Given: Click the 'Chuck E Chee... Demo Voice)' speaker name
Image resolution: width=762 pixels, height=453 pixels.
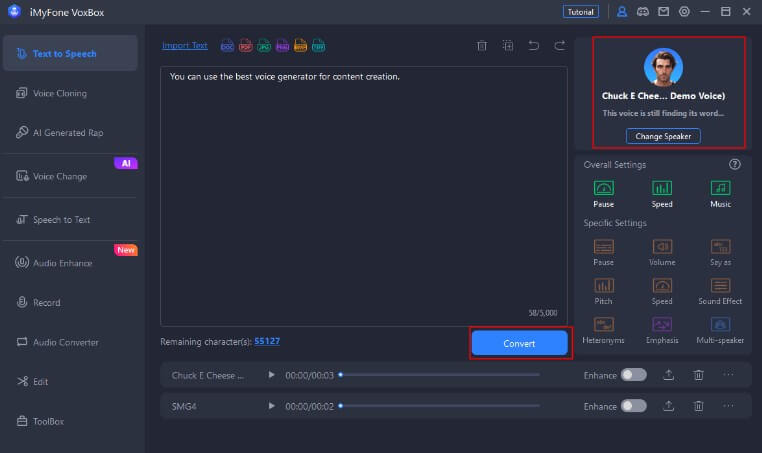Looking at the screenshot, I should coord(663,96).
